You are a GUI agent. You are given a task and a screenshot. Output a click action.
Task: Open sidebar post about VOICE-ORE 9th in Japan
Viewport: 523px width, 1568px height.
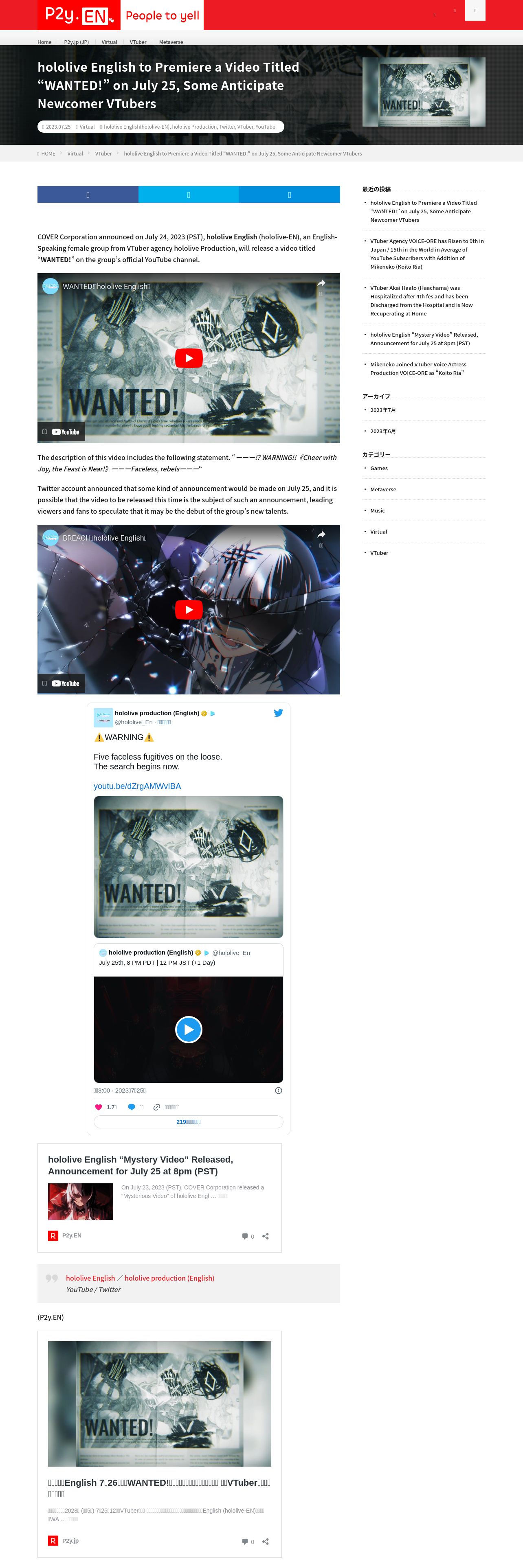pyautogui.click(x=427, y=254)
